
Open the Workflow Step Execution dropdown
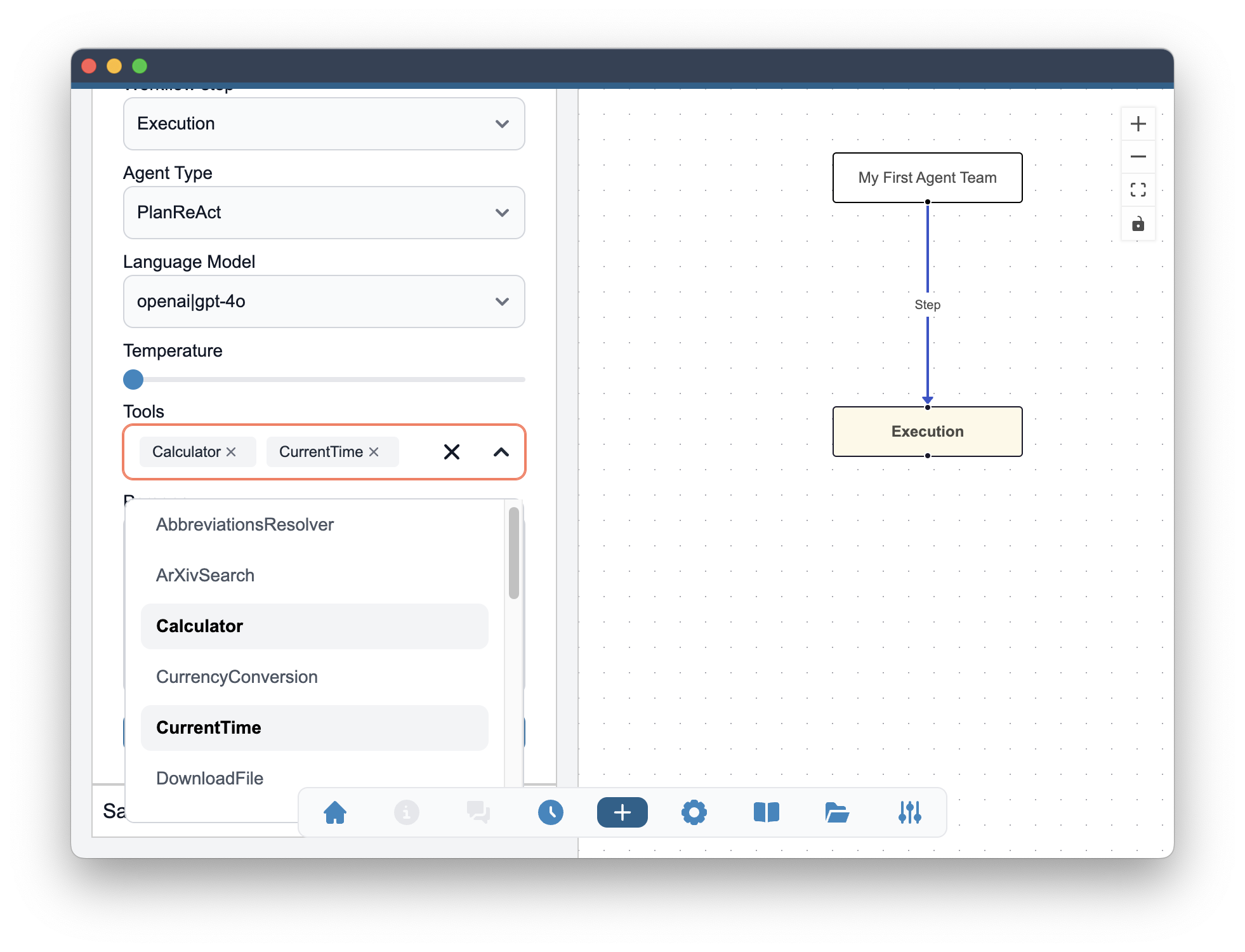click(324, 124)
